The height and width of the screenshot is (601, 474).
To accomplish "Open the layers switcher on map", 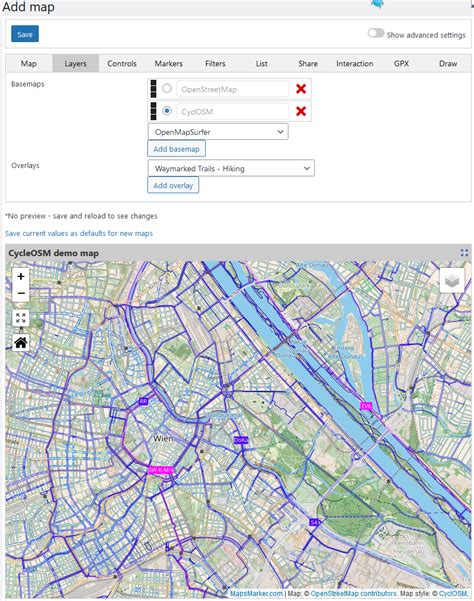I will 452,281.
